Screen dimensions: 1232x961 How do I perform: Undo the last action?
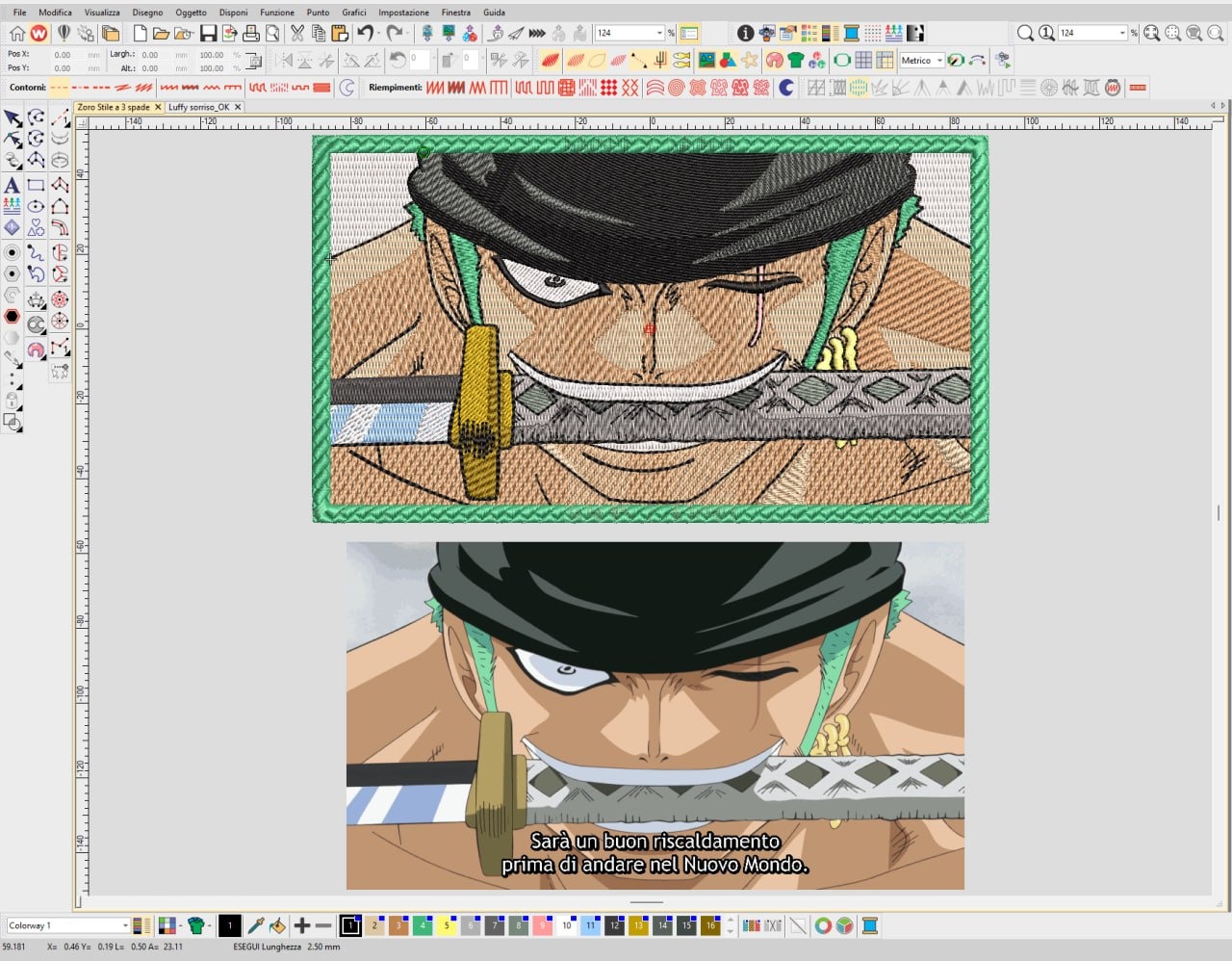[x=365, y=34]
